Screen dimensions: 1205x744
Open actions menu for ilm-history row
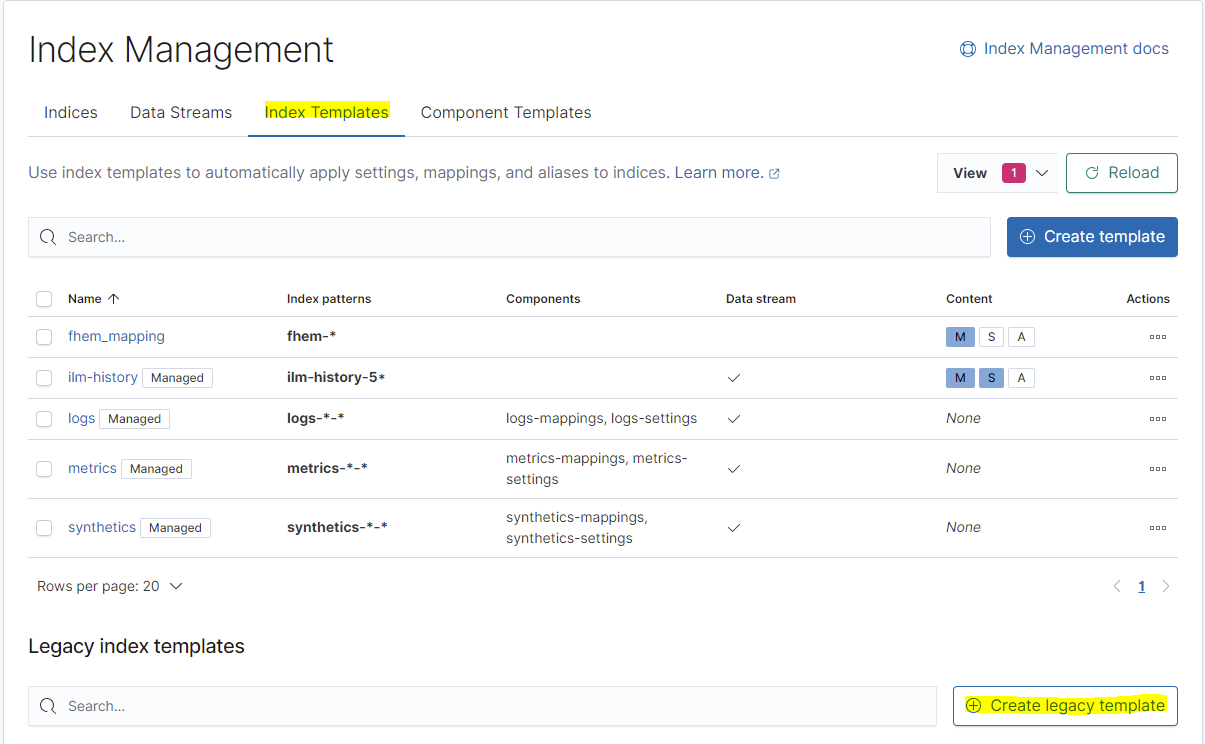click(x=1157, y=378)
